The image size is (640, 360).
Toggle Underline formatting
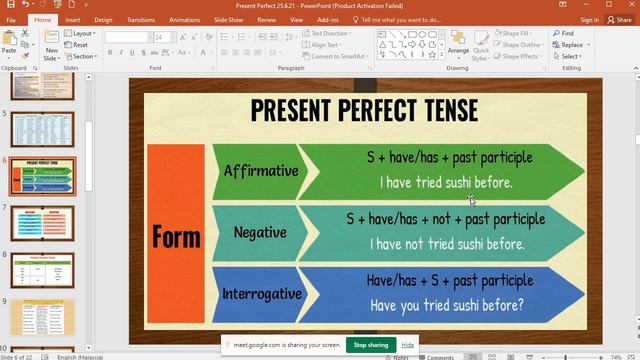(x=132, y=52)
